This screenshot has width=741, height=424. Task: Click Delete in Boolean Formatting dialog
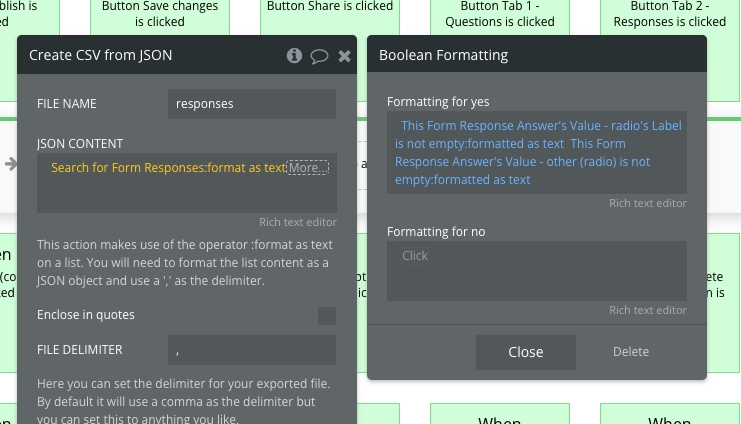click(630, 352)
